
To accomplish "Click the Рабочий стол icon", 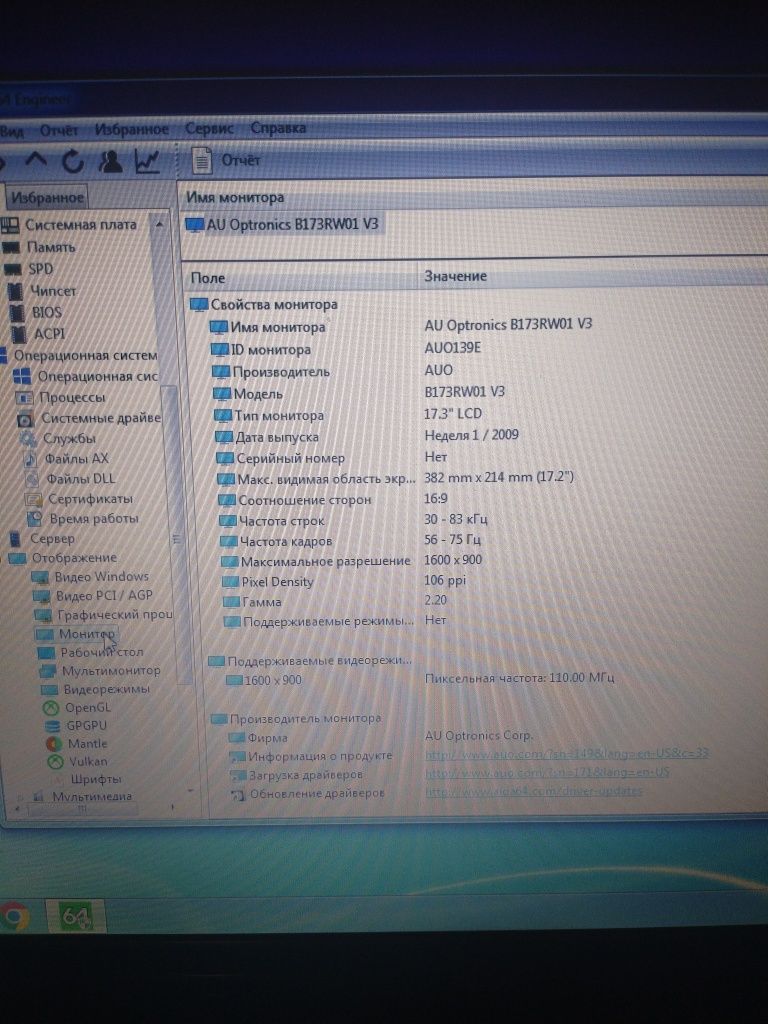I will pyautogui.click(x=46, y=652).
